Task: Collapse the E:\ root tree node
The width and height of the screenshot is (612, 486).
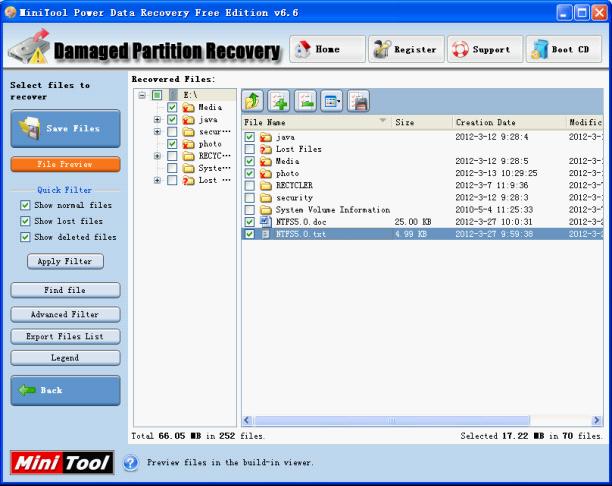Action: pos(142,95)
